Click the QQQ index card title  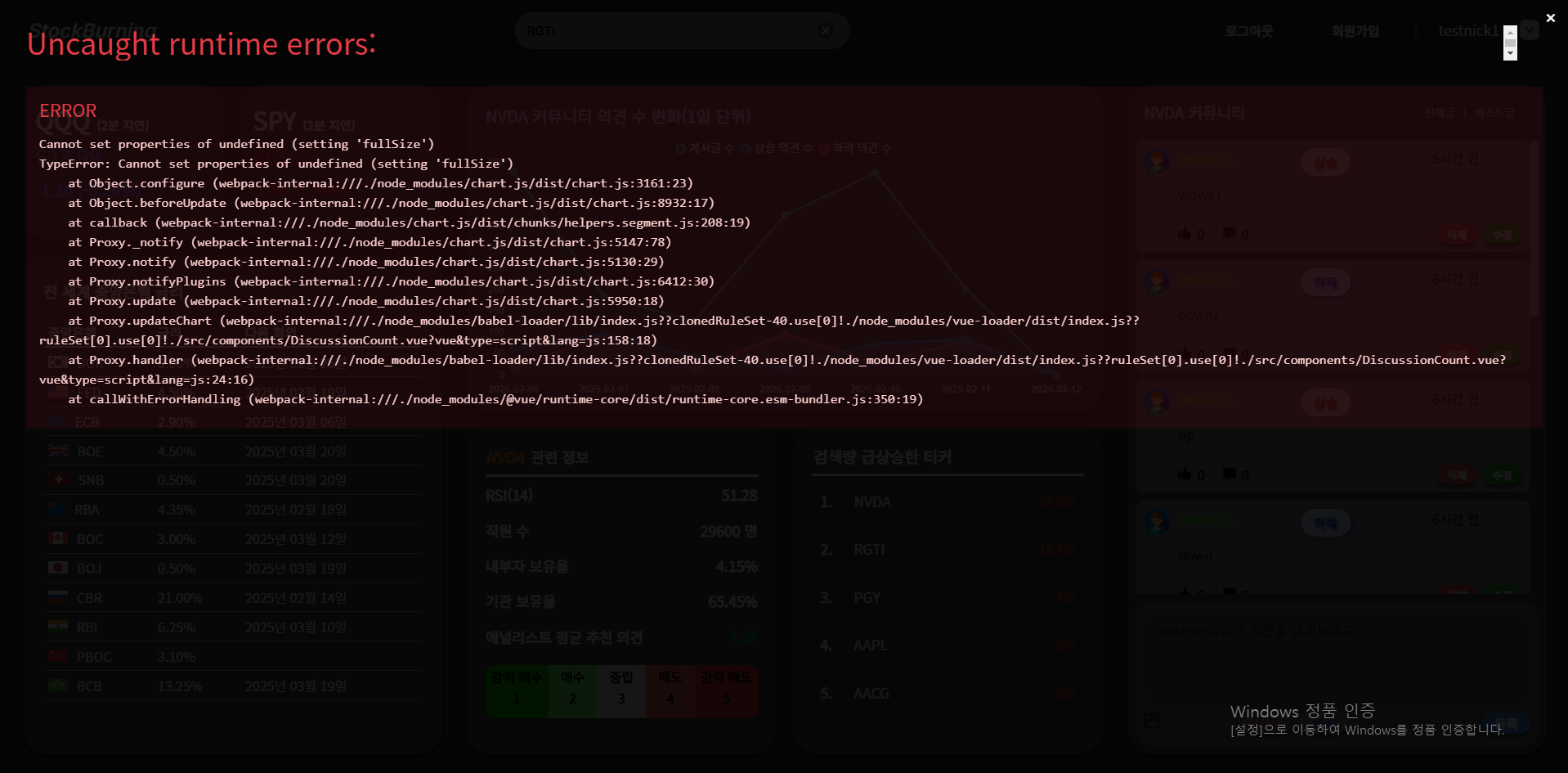click(64, 123)
